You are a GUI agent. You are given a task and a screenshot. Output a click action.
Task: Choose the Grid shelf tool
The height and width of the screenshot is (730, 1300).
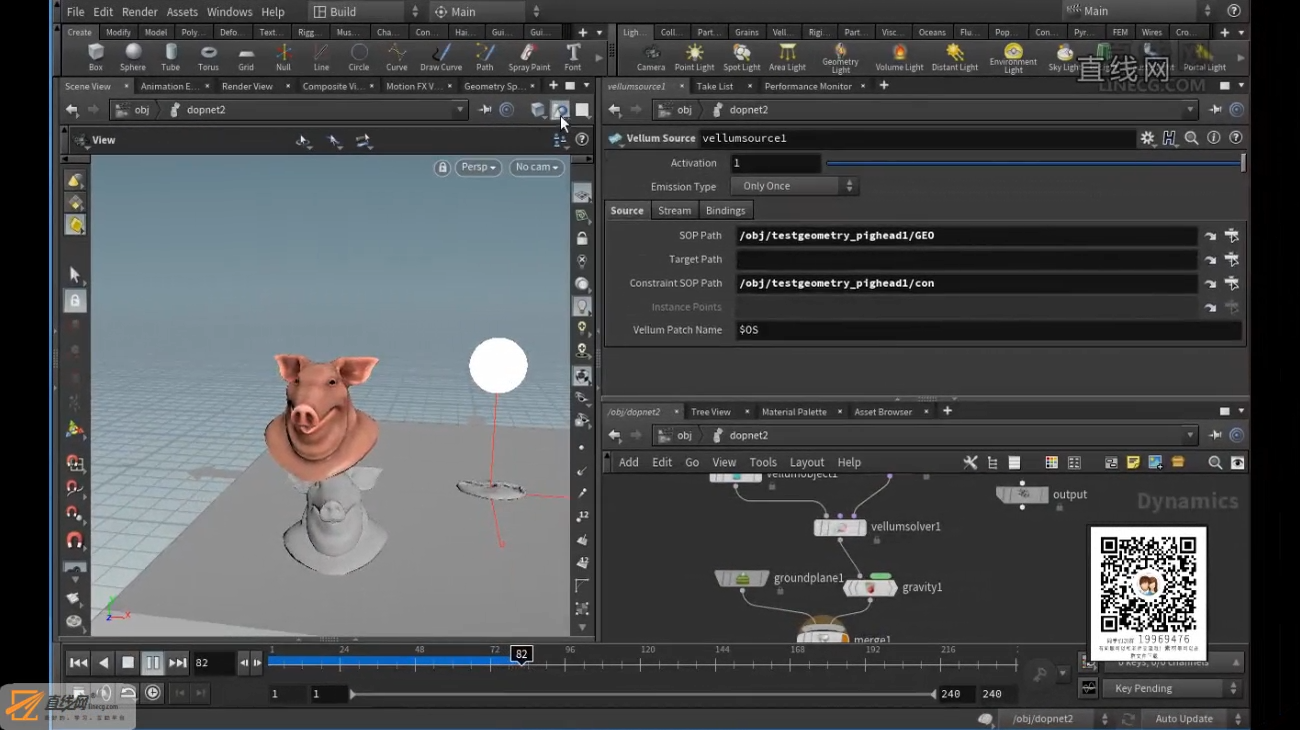pos(246,57)
